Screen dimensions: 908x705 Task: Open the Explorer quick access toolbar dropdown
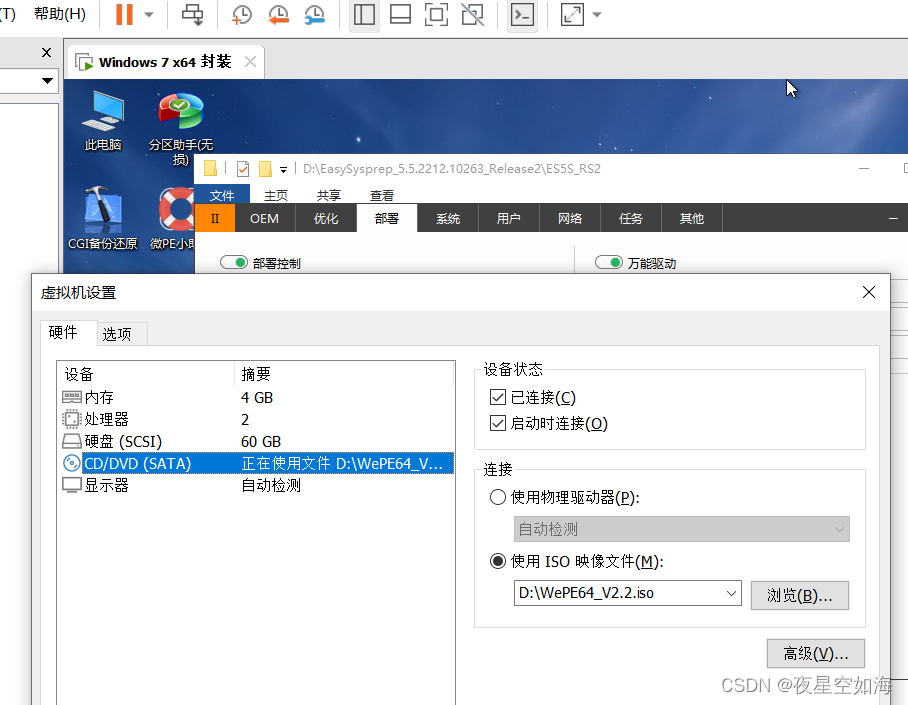pos(283,170)
